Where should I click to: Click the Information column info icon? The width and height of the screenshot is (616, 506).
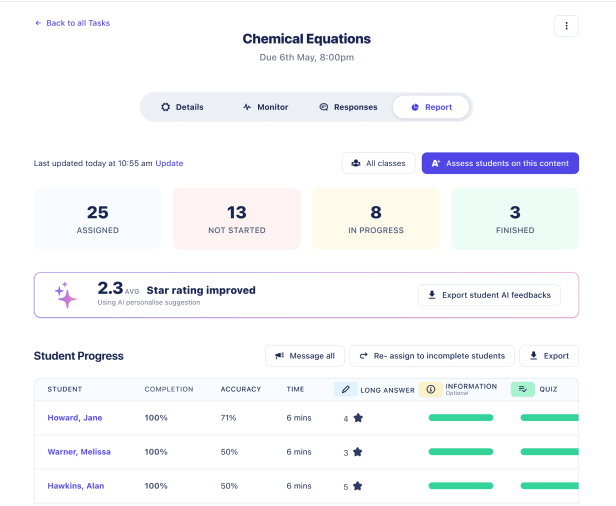pyautogui.click(x=430, y=389)
